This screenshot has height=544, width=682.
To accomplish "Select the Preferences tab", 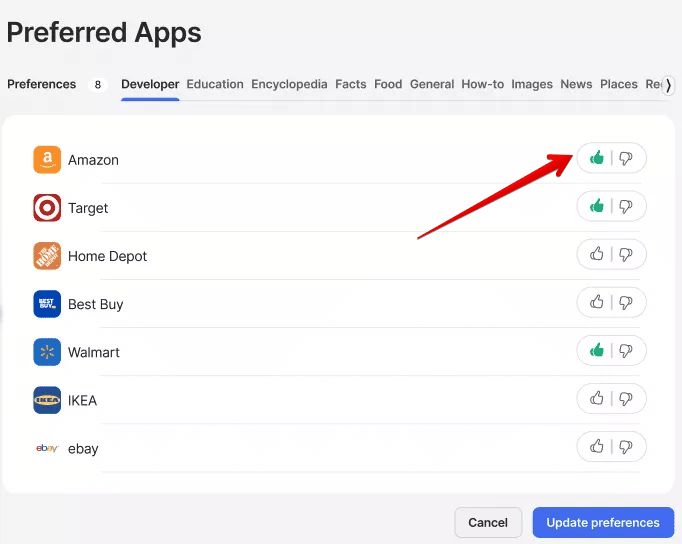I will [42, 84].
